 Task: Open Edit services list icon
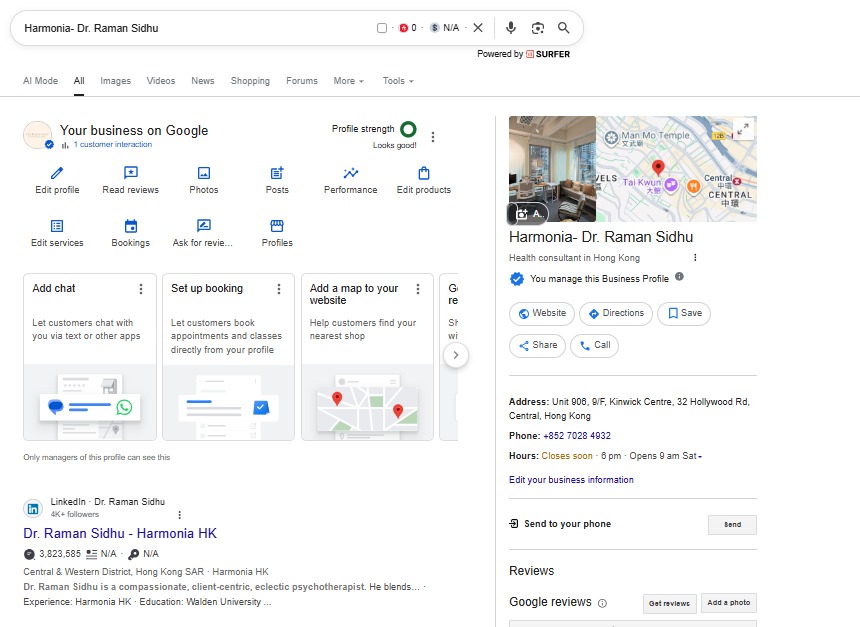[x=57, y=226]
